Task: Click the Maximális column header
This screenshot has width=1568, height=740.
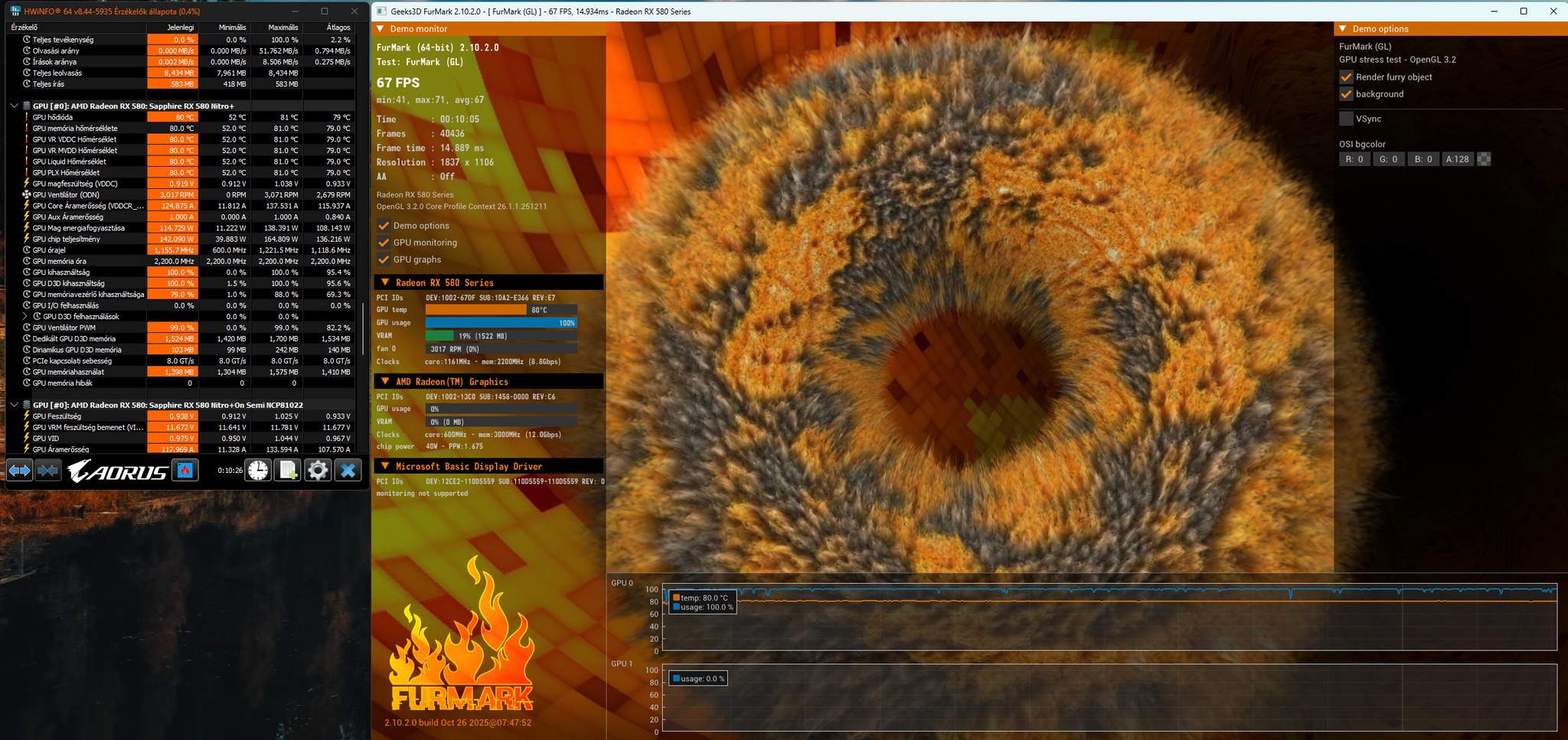Action: [x=276, y=28]
